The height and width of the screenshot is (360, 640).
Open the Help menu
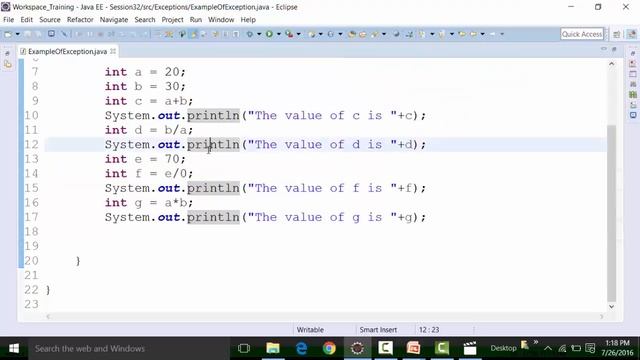(x=248, y=20)
